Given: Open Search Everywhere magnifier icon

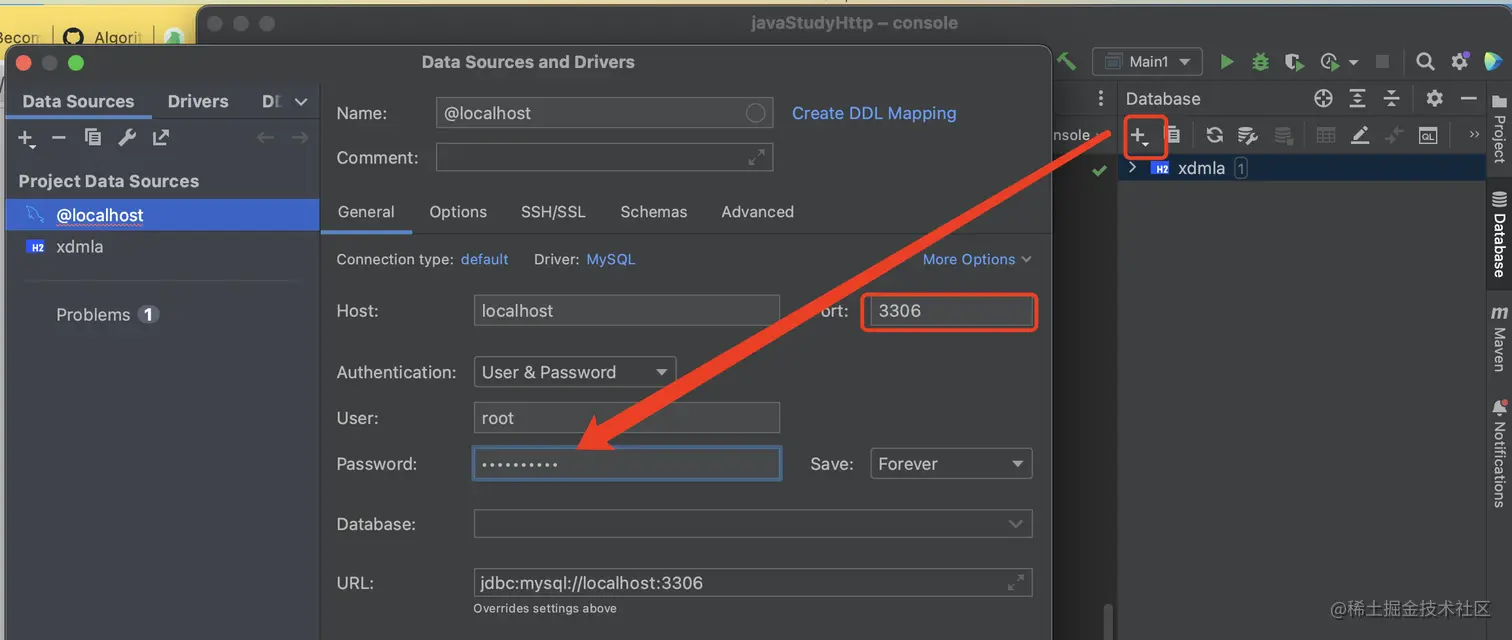Looking at the screenshot, I should [1426, 62].
